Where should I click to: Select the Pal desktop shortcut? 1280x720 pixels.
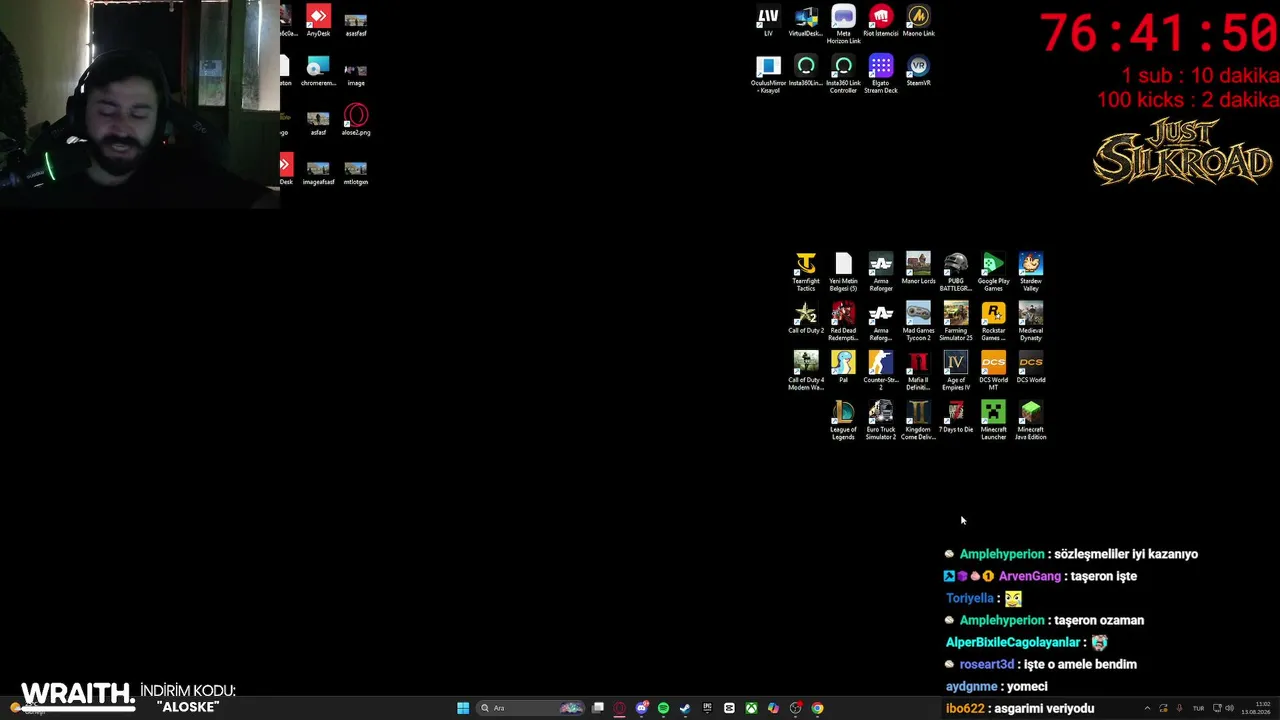pos(843,367)
